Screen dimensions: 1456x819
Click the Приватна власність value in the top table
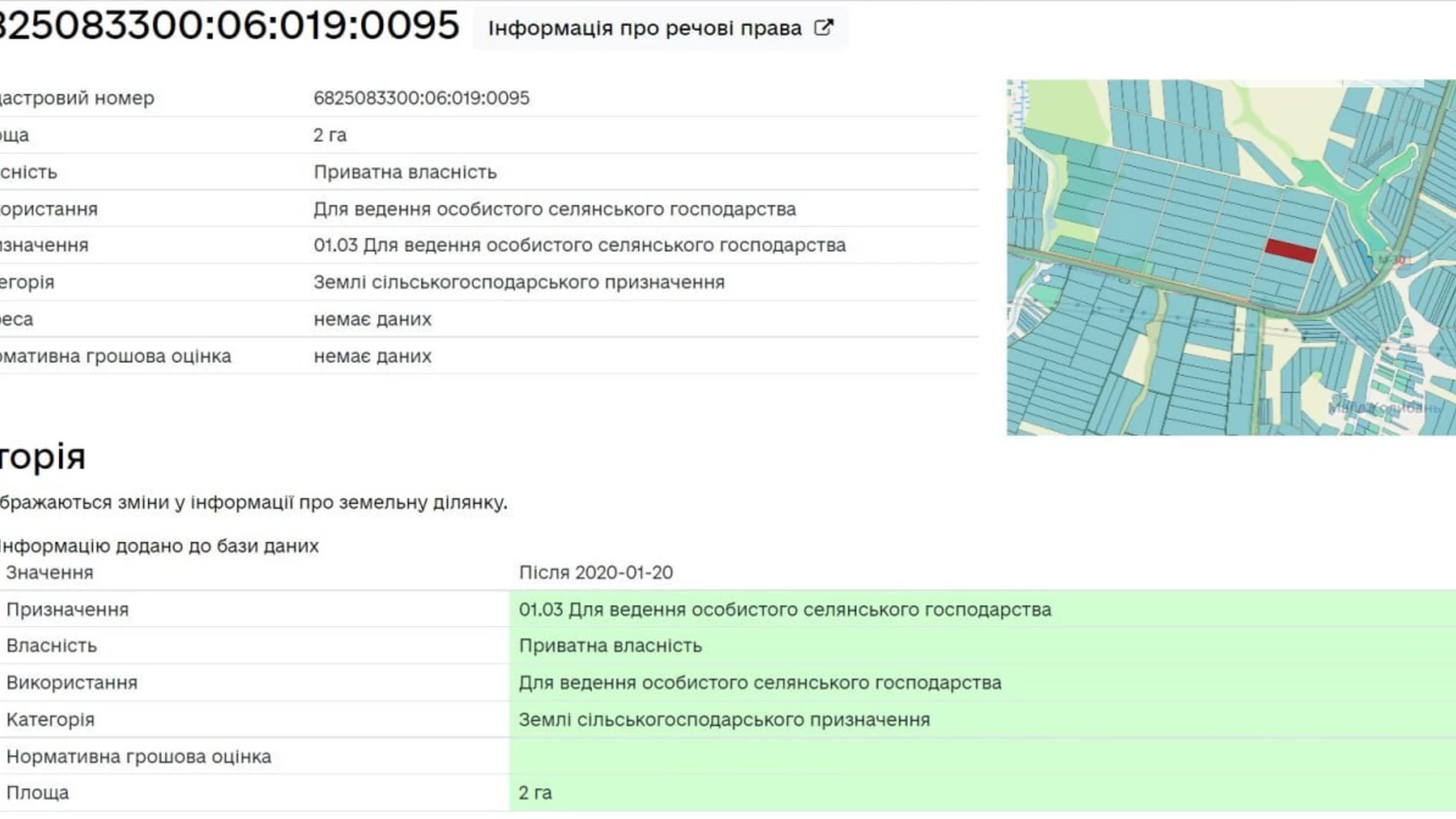tap(405, 172)
